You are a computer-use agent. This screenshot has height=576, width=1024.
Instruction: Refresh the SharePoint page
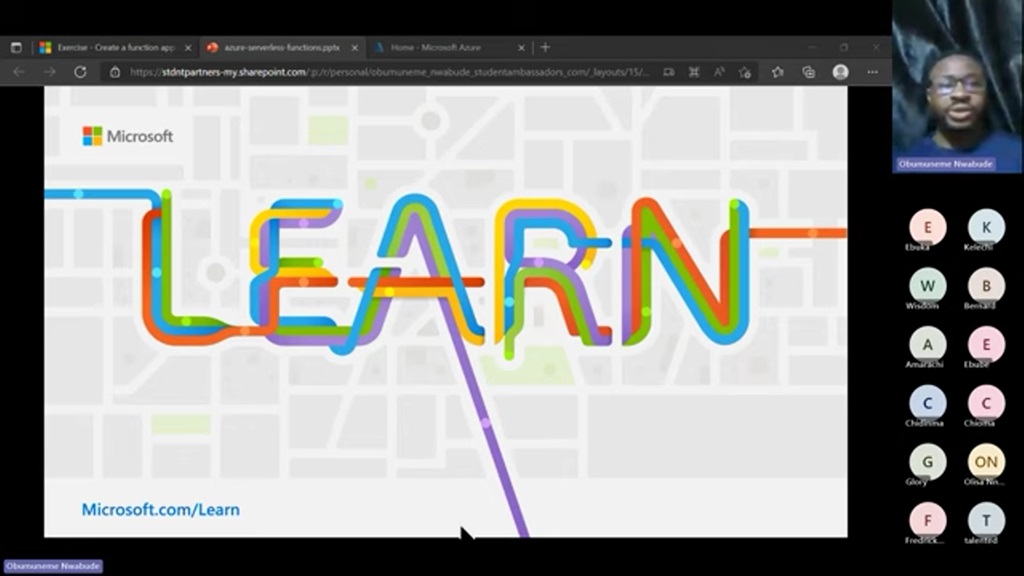tap(80, 72)
